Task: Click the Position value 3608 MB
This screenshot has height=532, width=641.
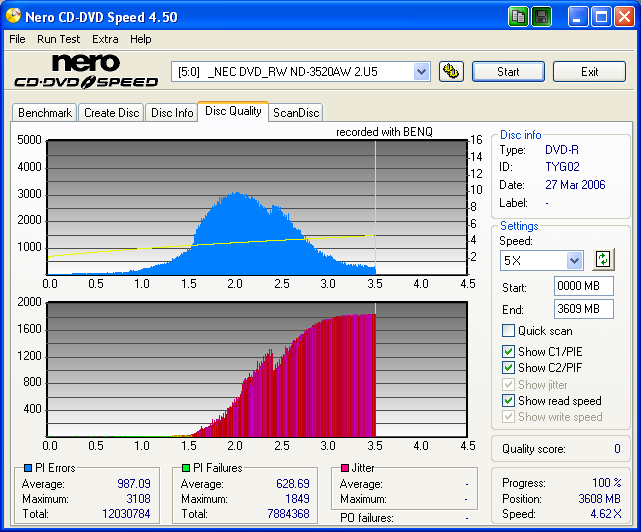Action: coord(599,499)
